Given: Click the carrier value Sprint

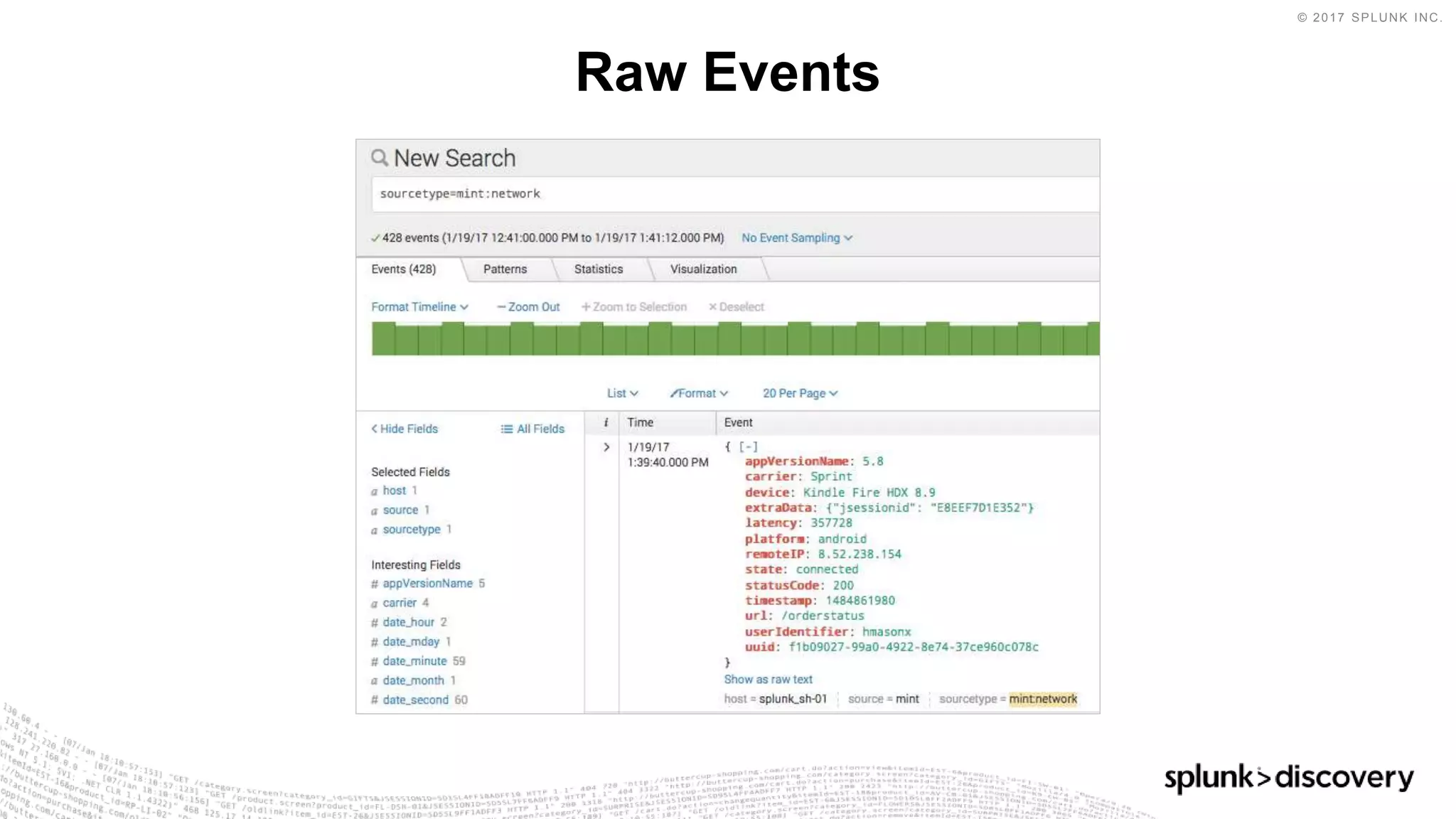Looking at the screenshot, I should (x=831, y=476).
